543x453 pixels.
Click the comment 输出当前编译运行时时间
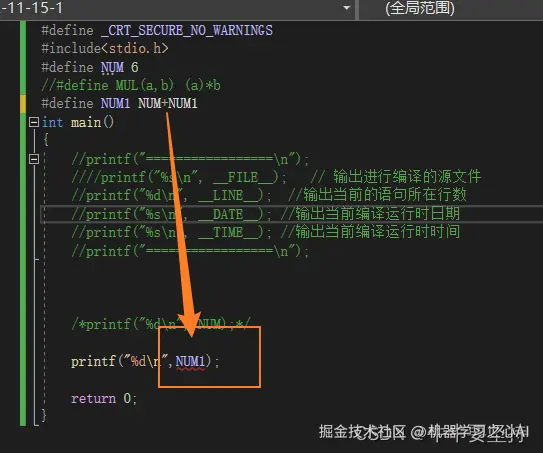pos(377,231)
